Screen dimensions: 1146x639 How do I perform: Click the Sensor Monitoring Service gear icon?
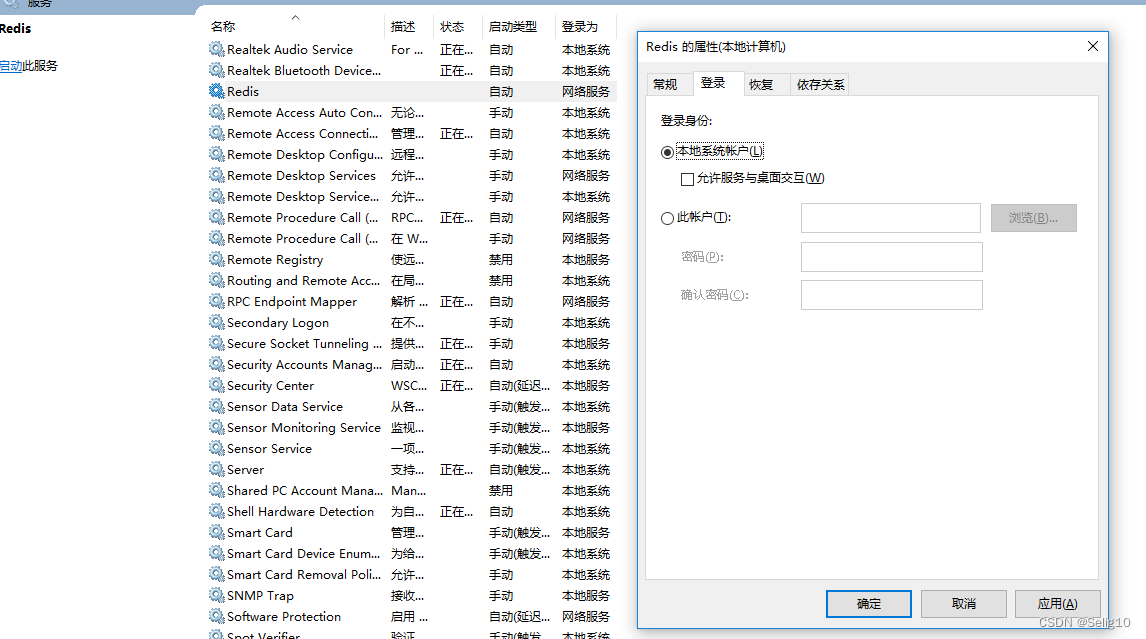tap(216, 427)
